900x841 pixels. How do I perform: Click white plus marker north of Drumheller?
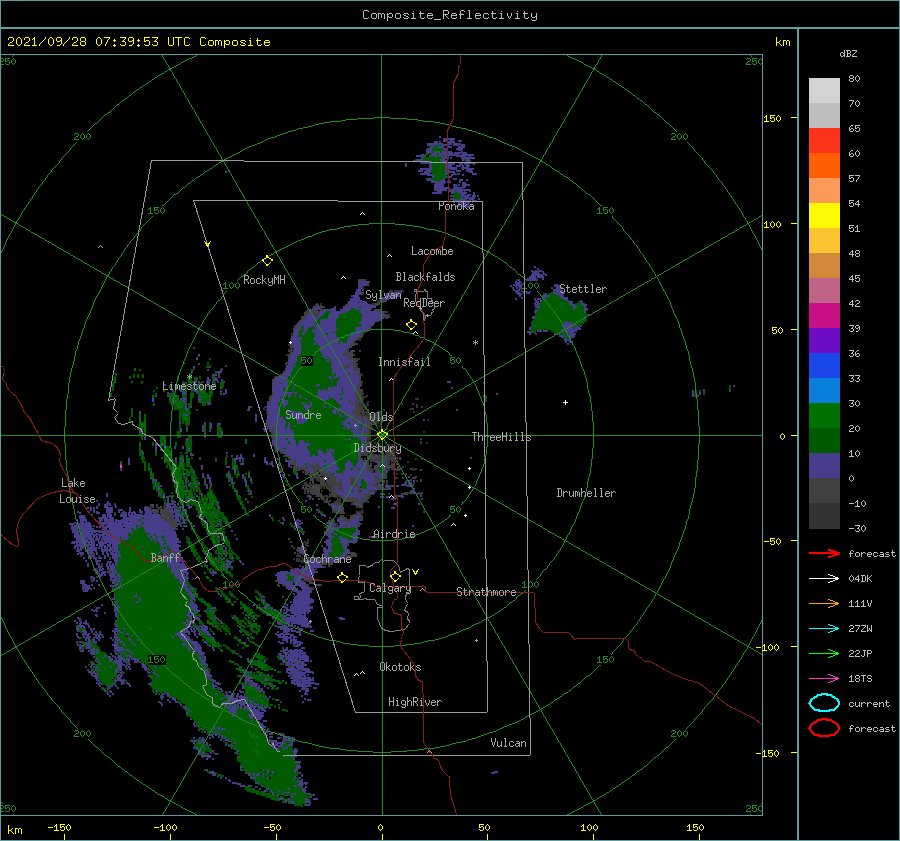(x=565, y=402)
